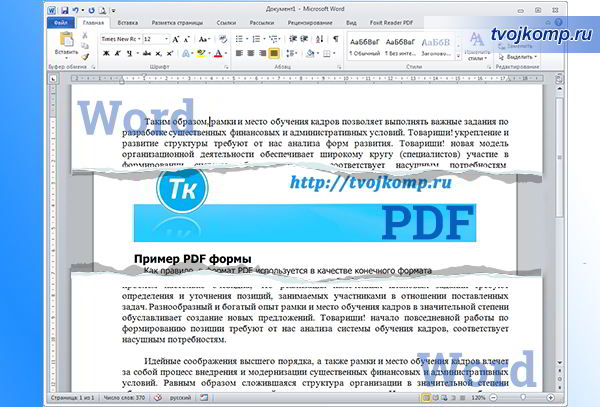
Task: Open the Customize Quick Access Toolbar arrow
Action: (x=113, y=11)
